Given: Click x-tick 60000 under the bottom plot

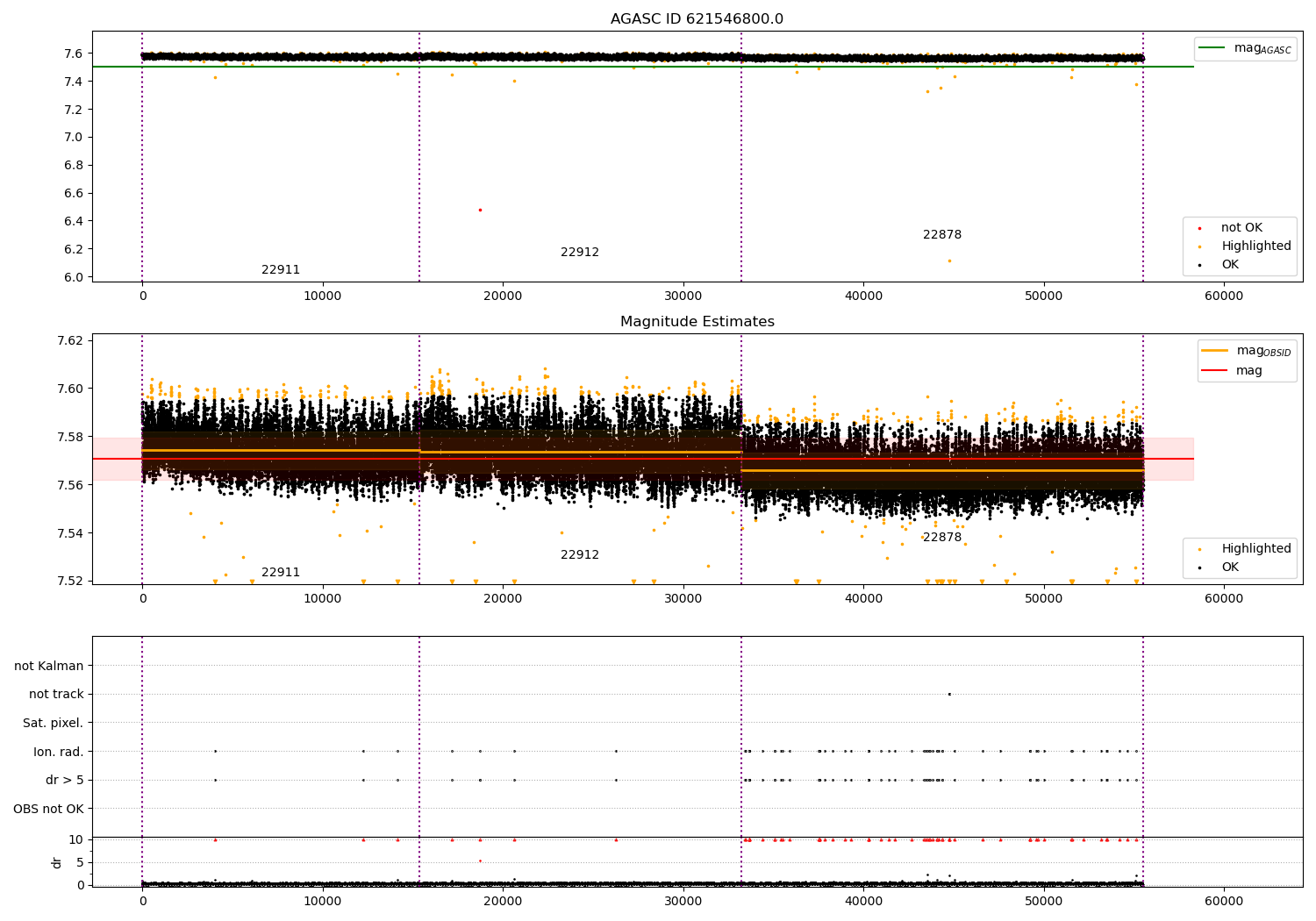Looking at the screenshot, I should (1224, 902).
